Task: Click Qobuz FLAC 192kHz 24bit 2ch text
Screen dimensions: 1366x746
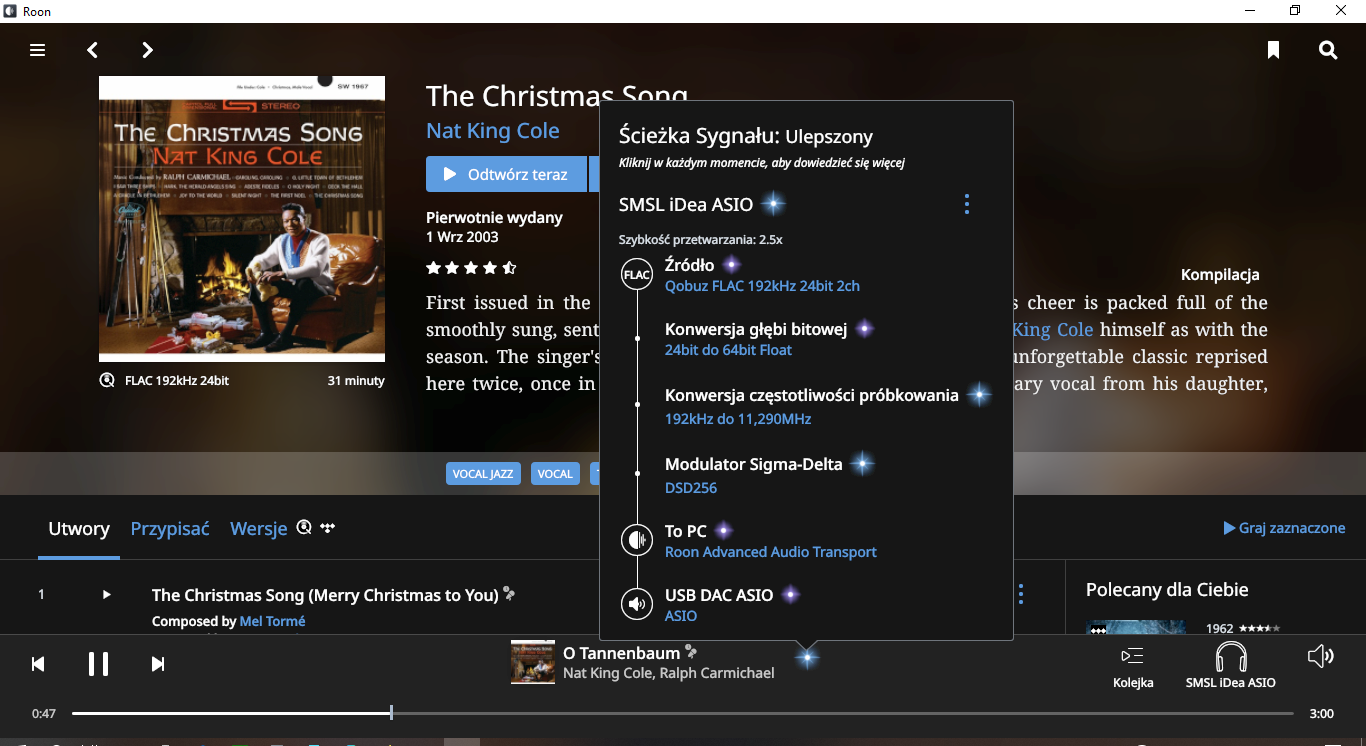Action: pyautogui.click(x=762, y=286)
